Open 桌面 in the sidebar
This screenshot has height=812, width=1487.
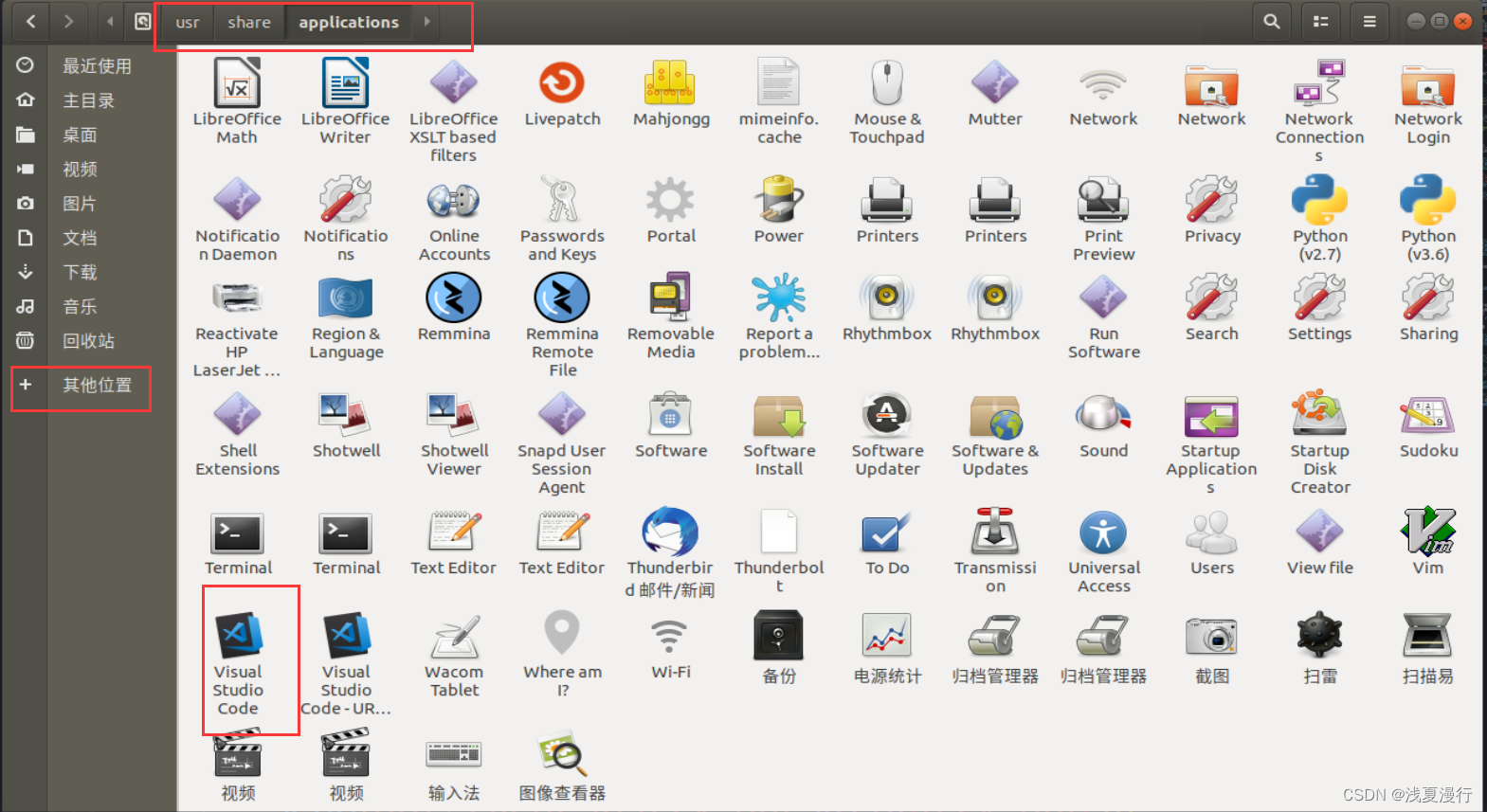pos(89,135)
